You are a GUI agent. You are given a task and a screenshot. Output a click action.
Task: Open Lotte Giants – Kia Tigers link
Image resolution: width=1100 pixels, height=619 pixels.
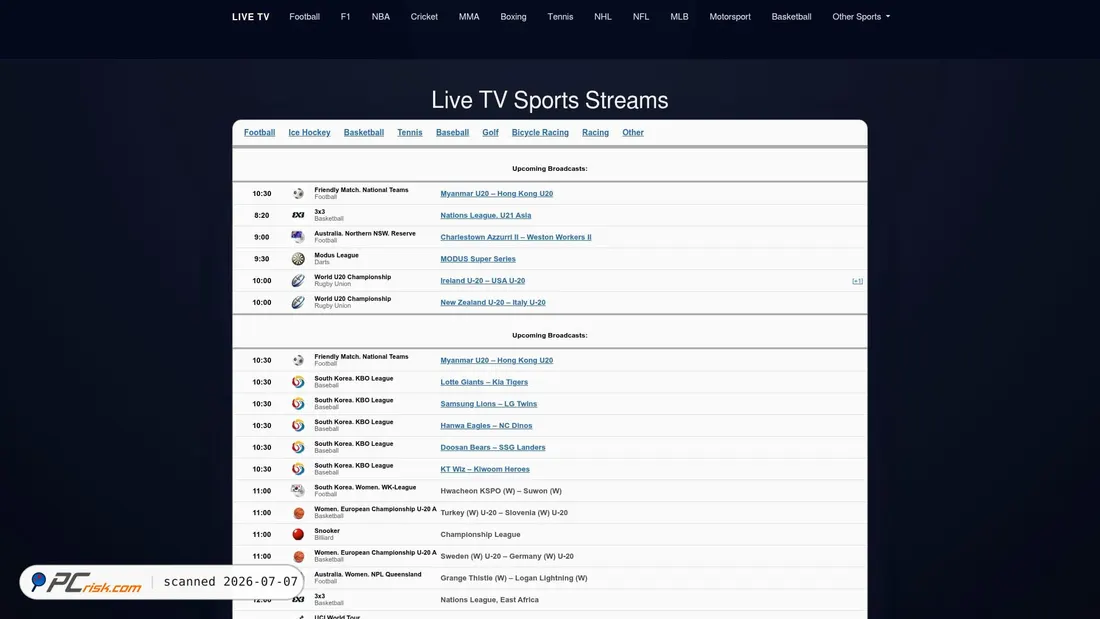(484, 382)
